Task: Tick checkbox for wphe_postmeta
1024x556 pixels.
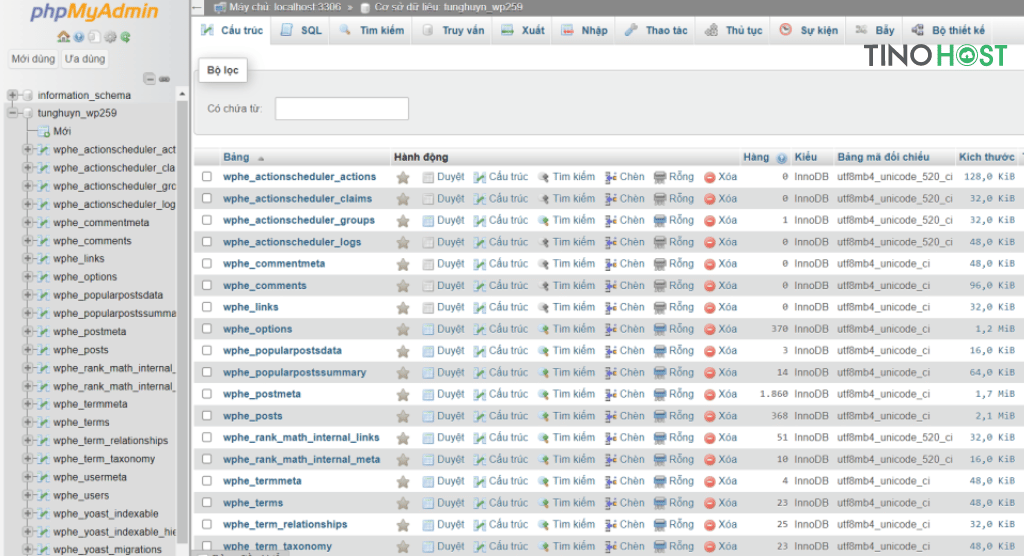Action: point(207,393)
